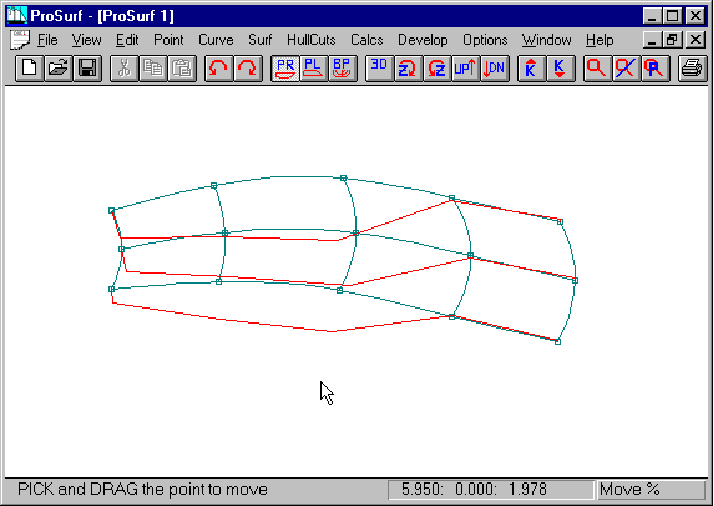Open the Edit menu

point(127,40)
